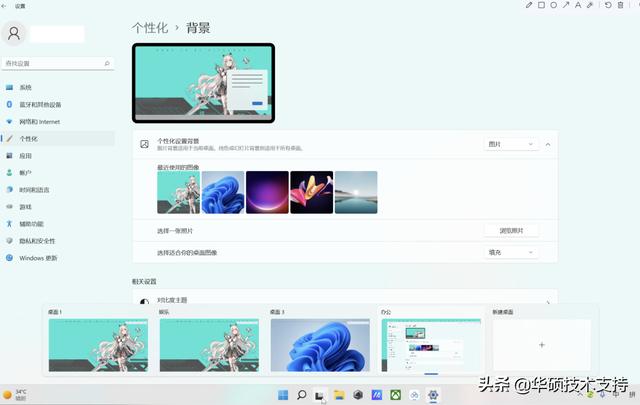
Task: Choose the purple glow recent image
Action: tap(267, 192)
